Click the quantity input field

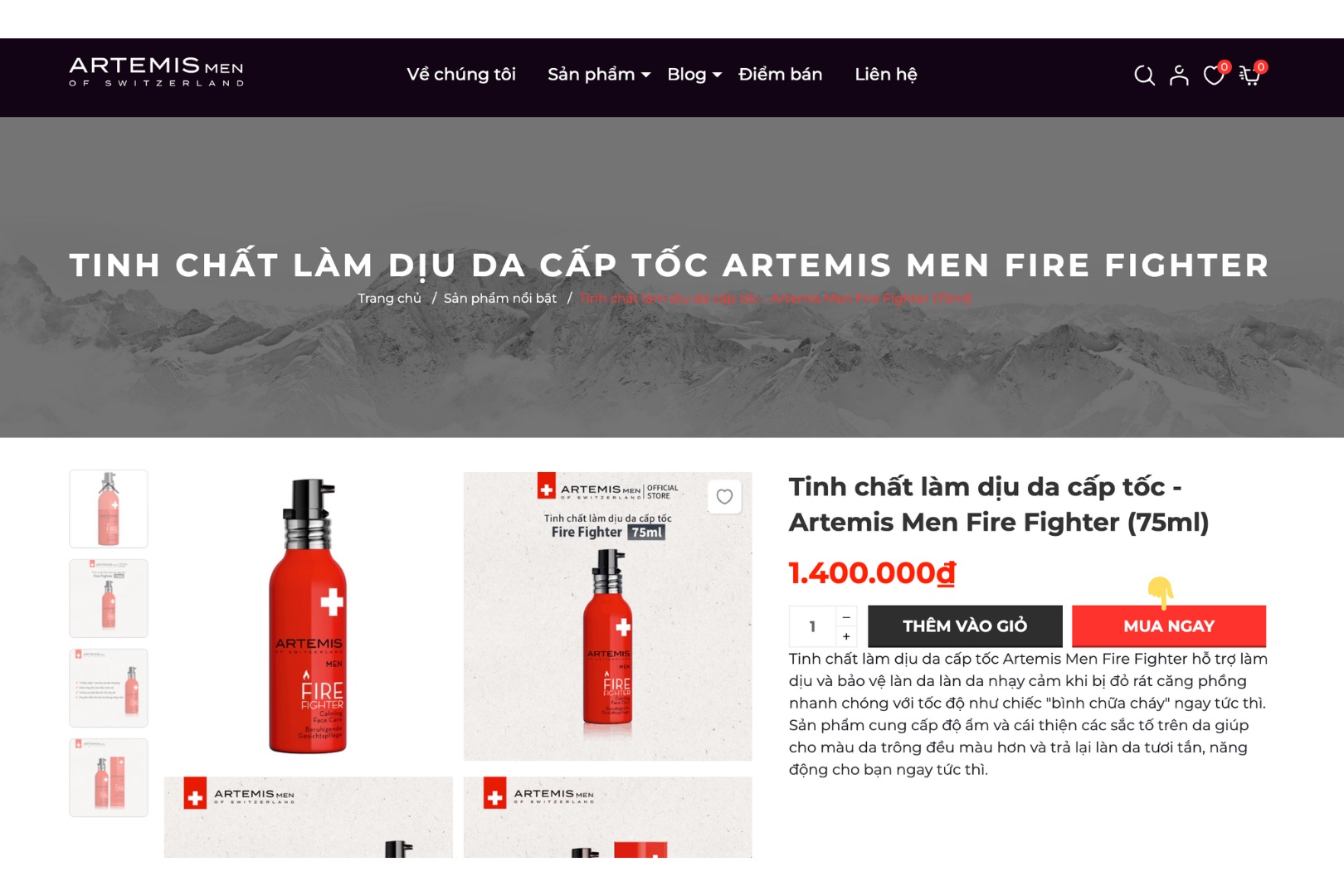pos(812,626)
